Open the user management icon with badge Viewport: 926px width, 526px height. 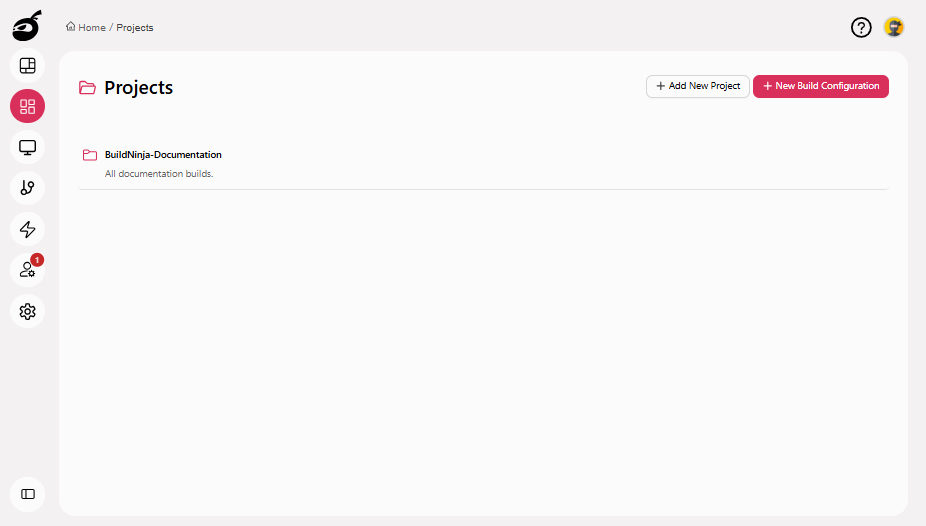(x=28, y=270)
